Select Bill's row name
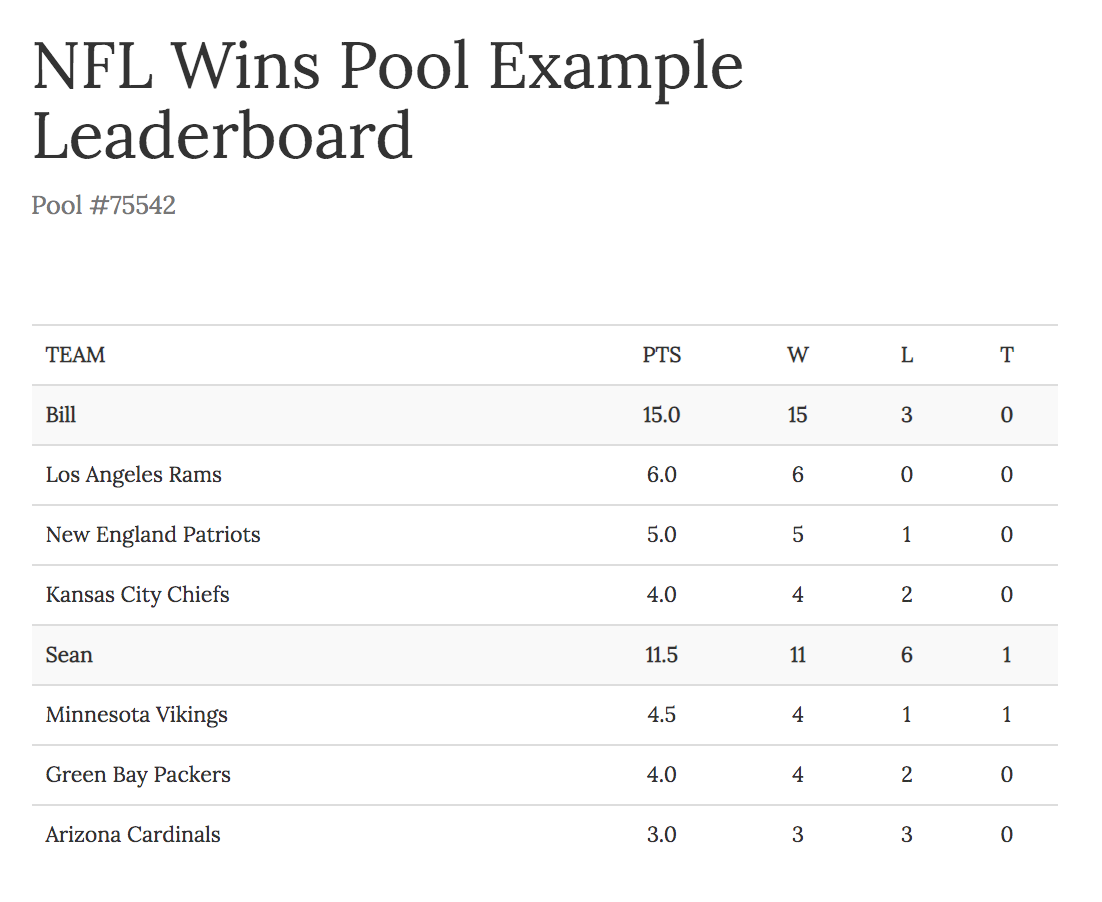Screen dimensions: 1102x902 pyautogui.click(x=61, y=415)
